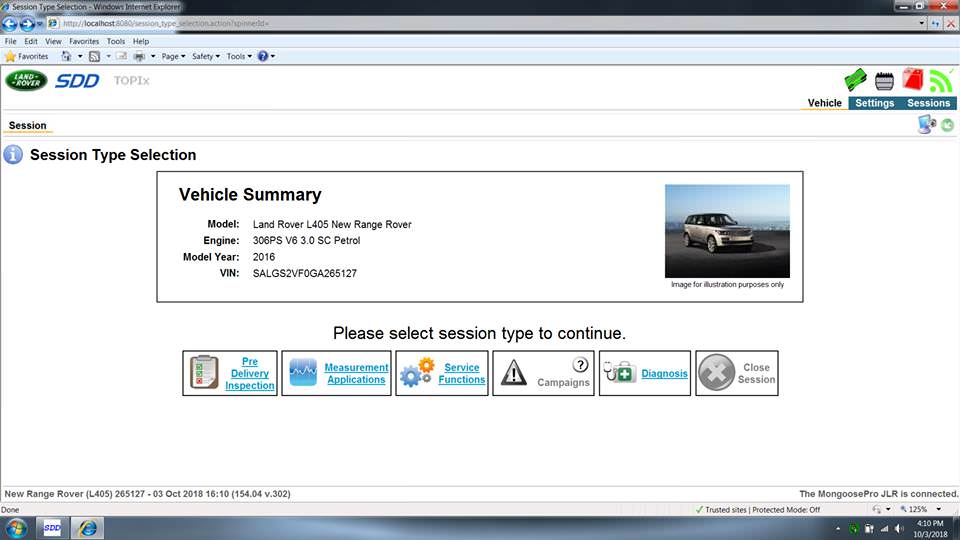Select the Session sub-tab

pyautogui.click(x=28, y=126)
